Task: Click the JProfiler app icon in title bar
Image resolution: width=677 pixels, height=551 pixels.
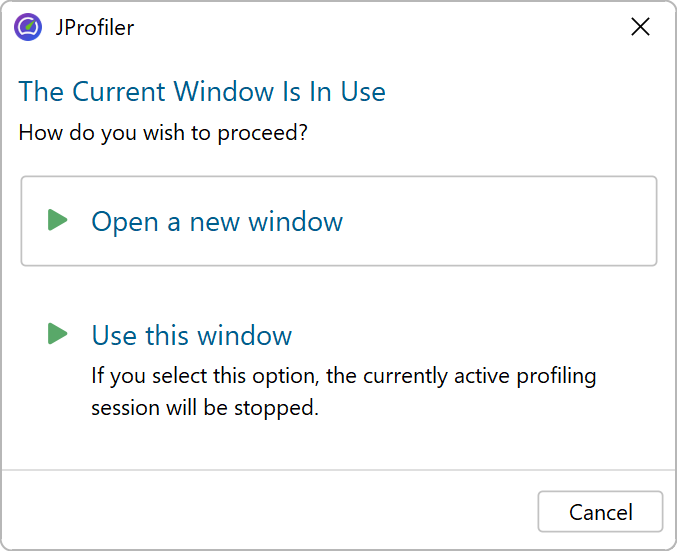Action: click(28, 27)
